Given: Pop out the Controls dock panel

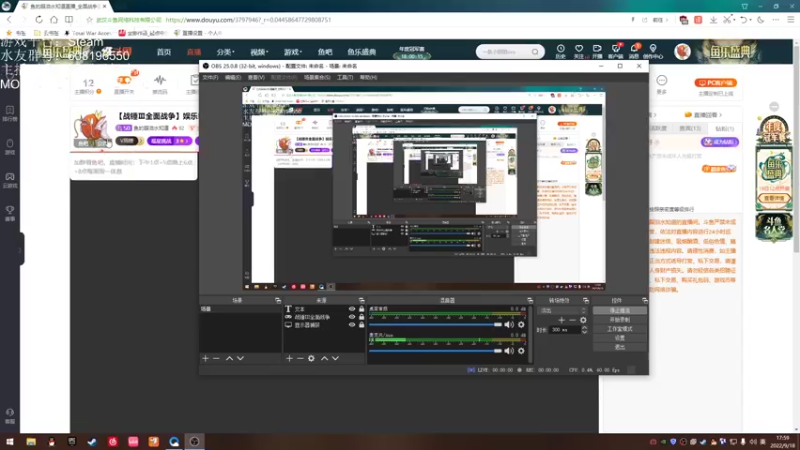Looking at the screenshot, I should 644,301.
